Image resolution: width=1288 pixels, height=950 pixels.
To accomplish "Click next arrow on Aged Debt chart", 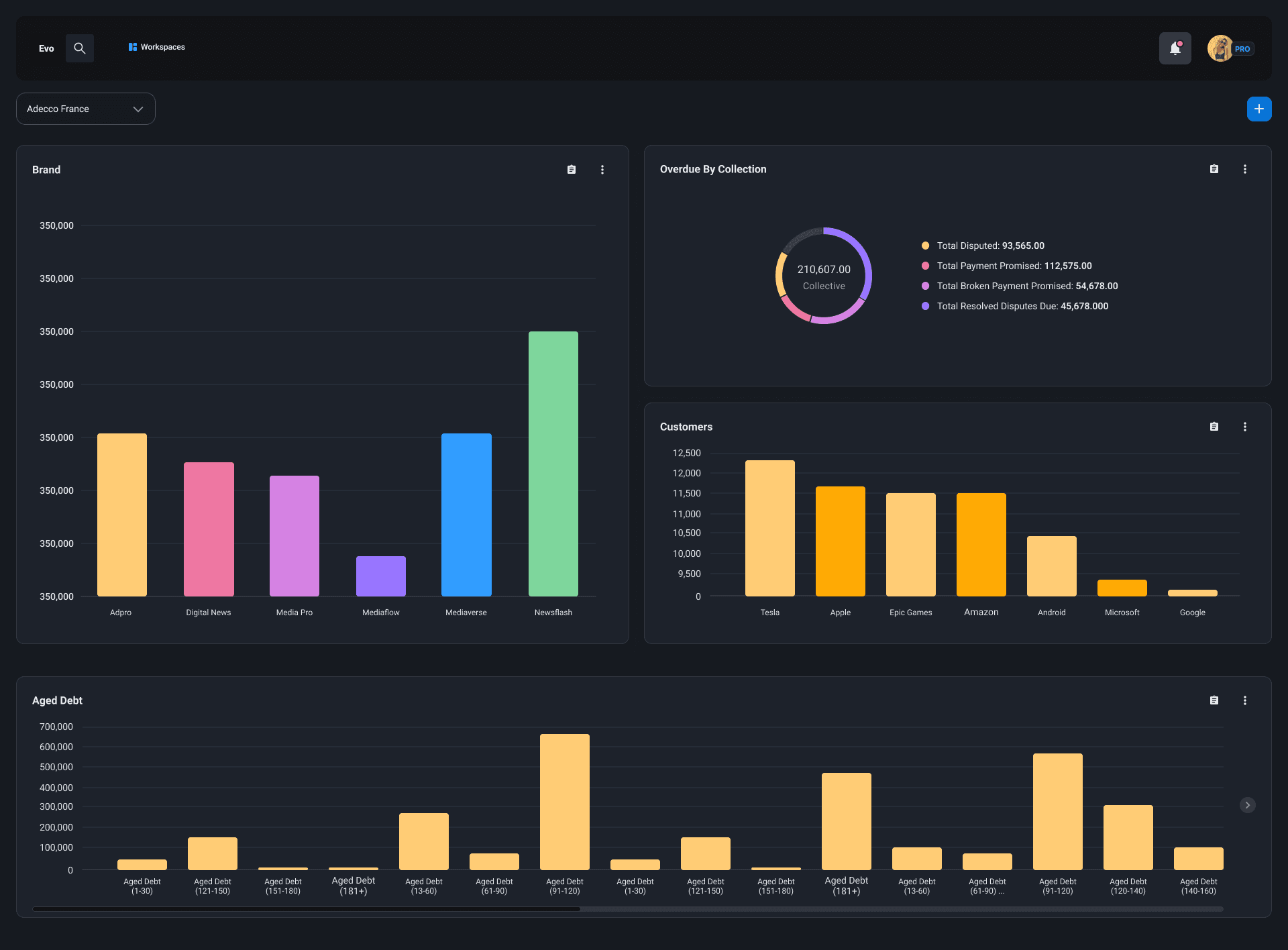I will coord(1247,805).
